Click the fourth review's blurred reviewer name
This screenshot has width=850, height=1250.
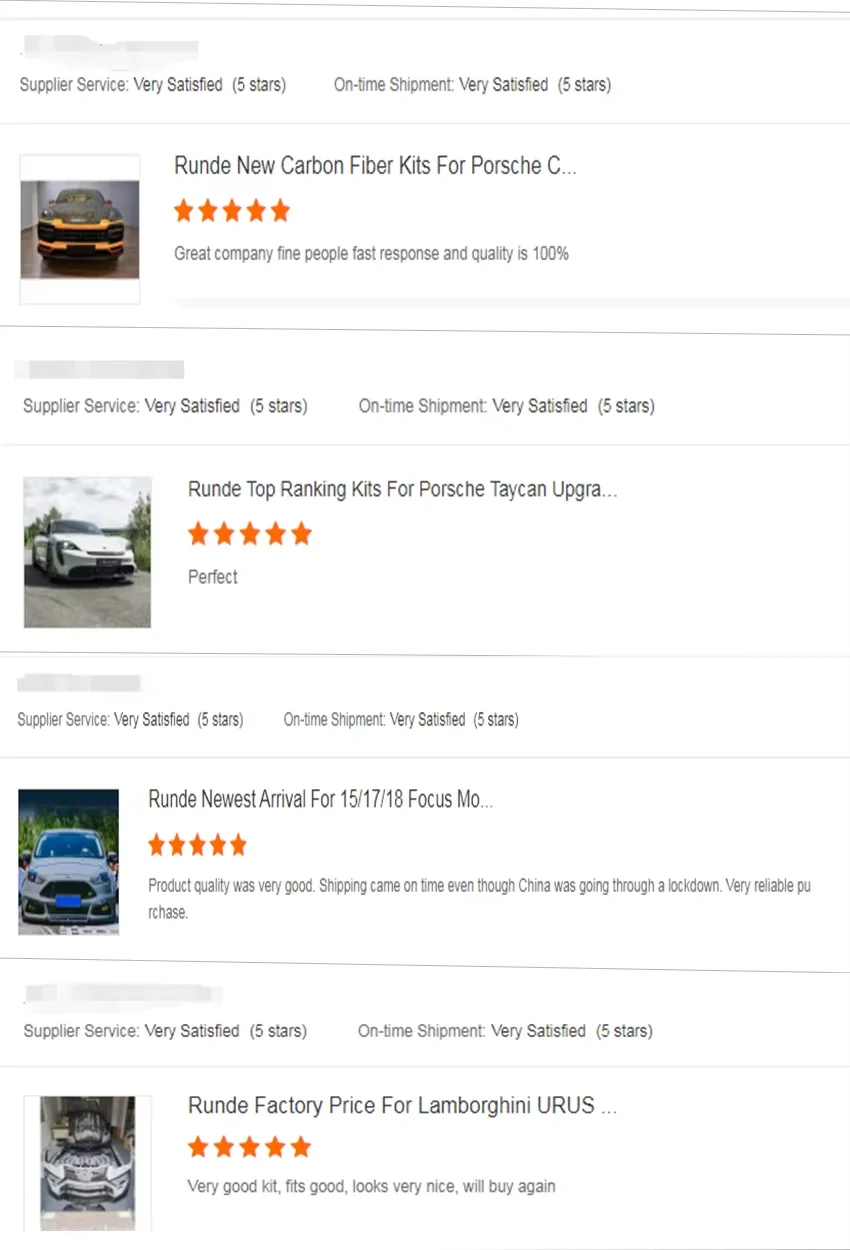coord(122,994)
